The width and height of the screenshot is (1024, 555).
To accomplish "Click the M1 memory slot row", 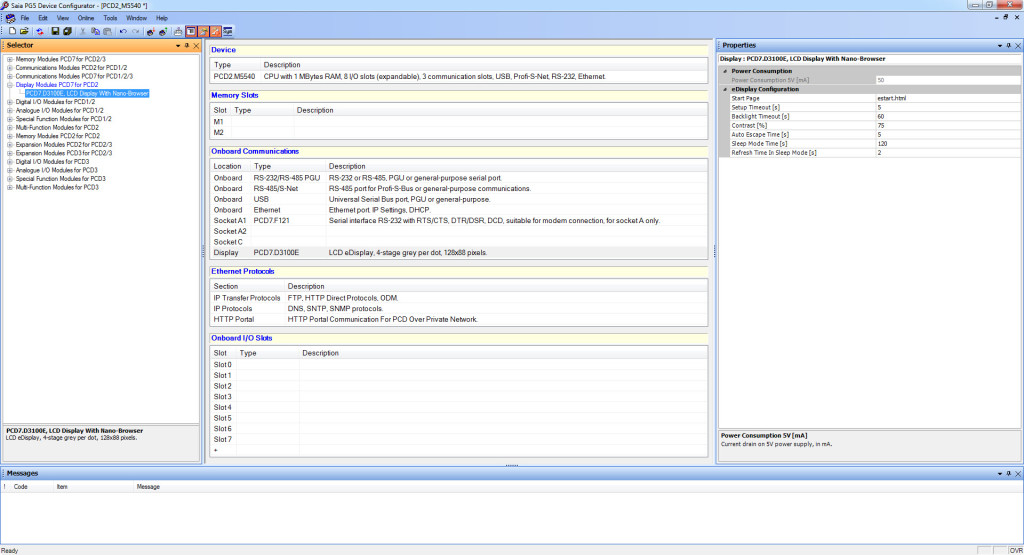I will [x=458, y=122].
